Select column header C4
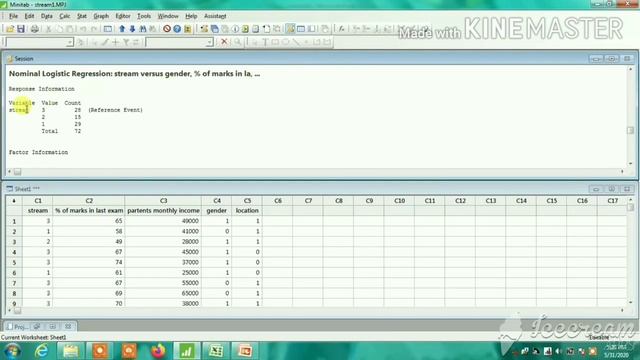This screenshot has width=640, height=360. click(217, 200)
